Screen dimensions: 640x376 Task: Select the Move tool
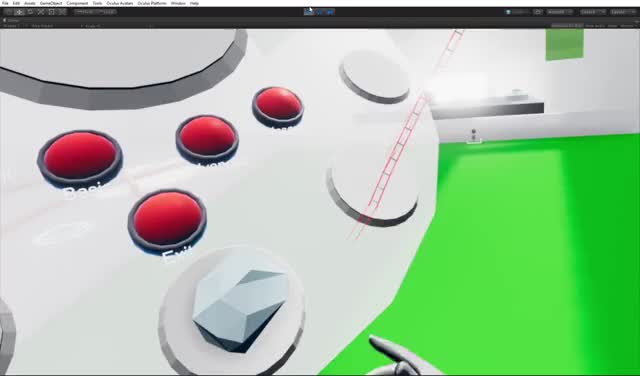(x=19, y=12)
